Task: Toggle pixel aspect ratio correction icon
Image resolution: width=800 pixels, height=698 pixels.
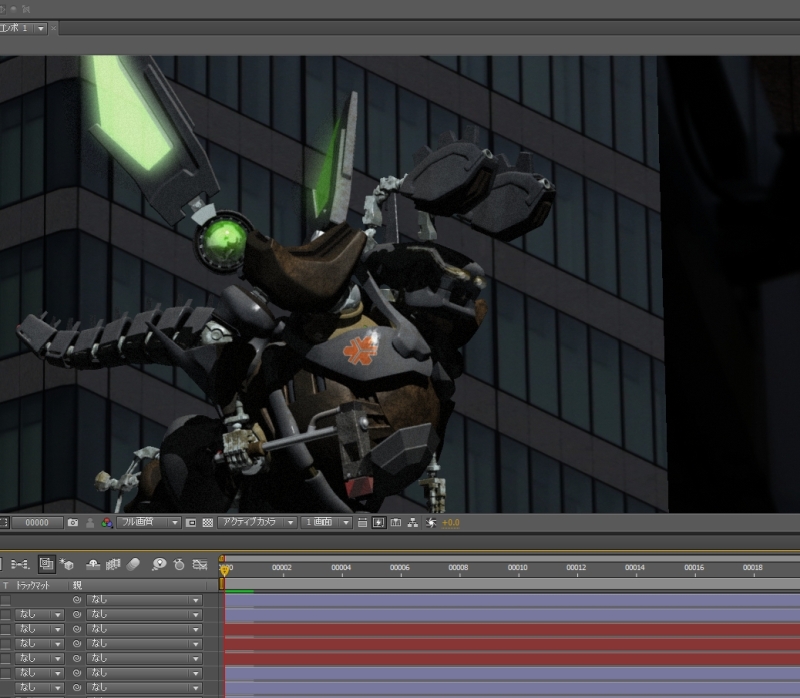Action: (362, 523)
